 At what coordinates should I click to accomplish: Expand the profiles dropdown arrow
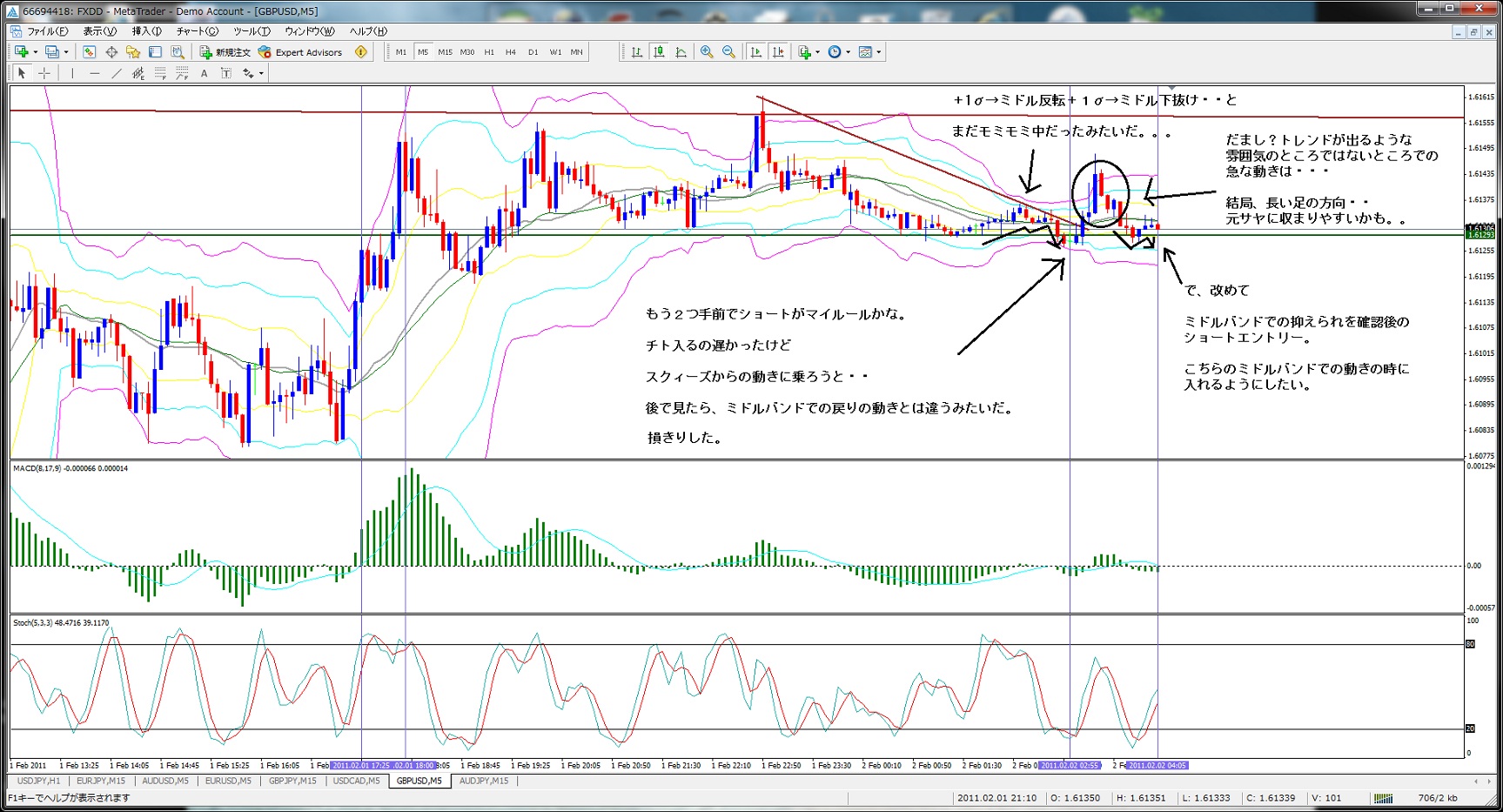pos(66,52)
